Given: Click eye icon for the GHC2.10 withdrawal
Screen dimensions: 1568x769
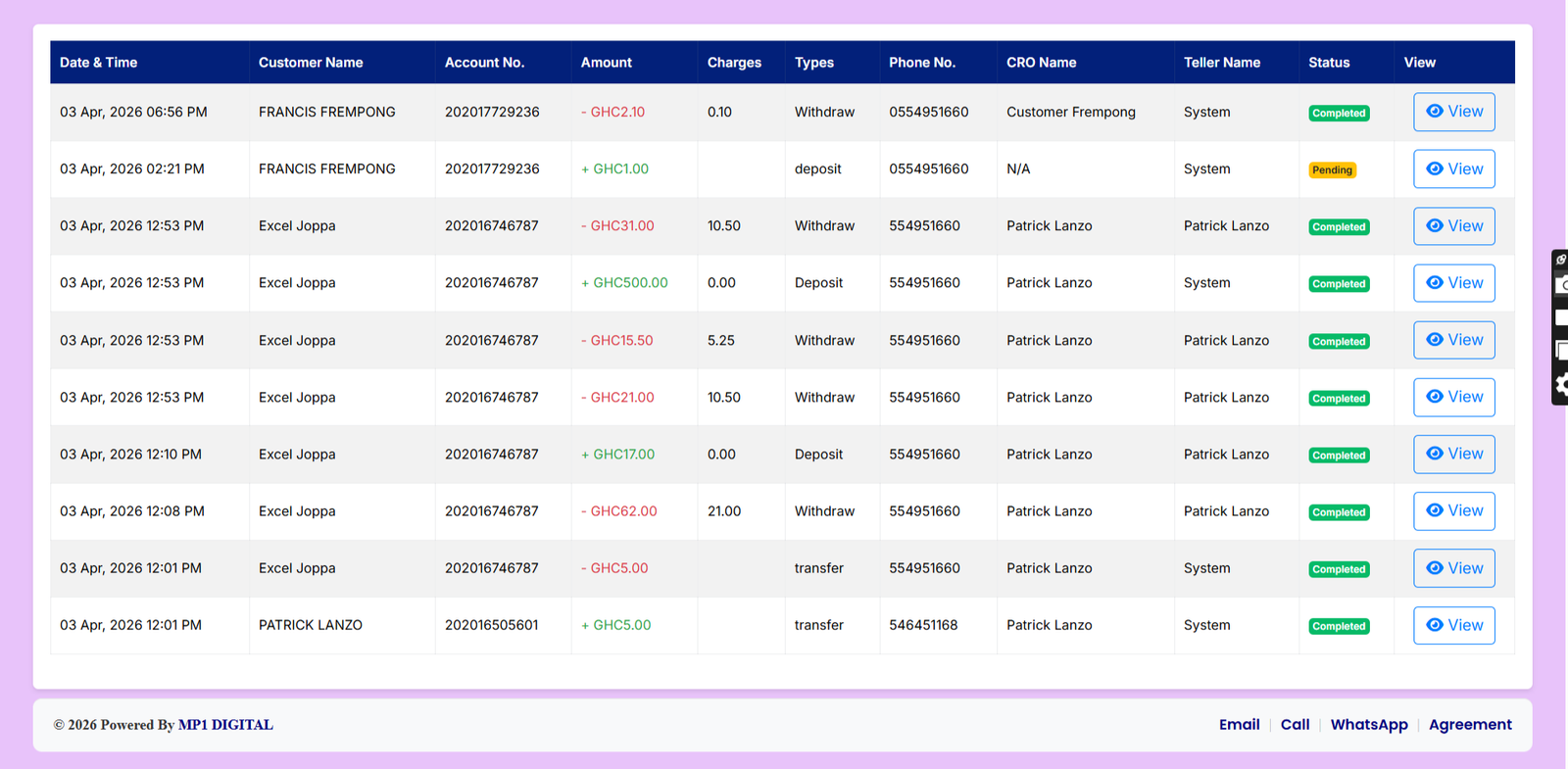Looking at the screenshot, I should coord(1434,112).
